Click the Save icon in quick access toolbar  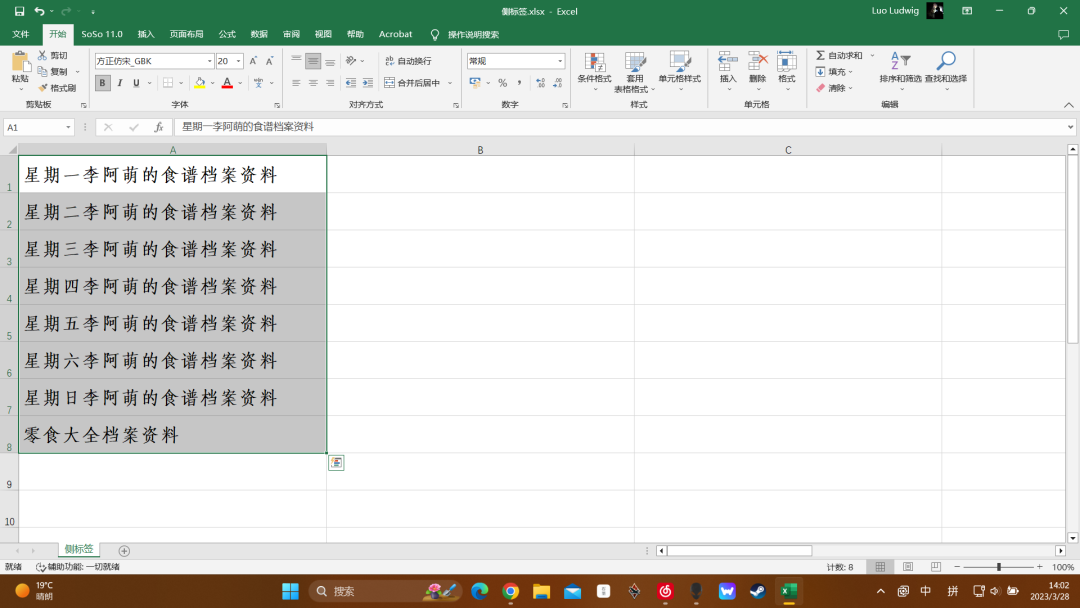pyautogui.click(x=19, y=11)
